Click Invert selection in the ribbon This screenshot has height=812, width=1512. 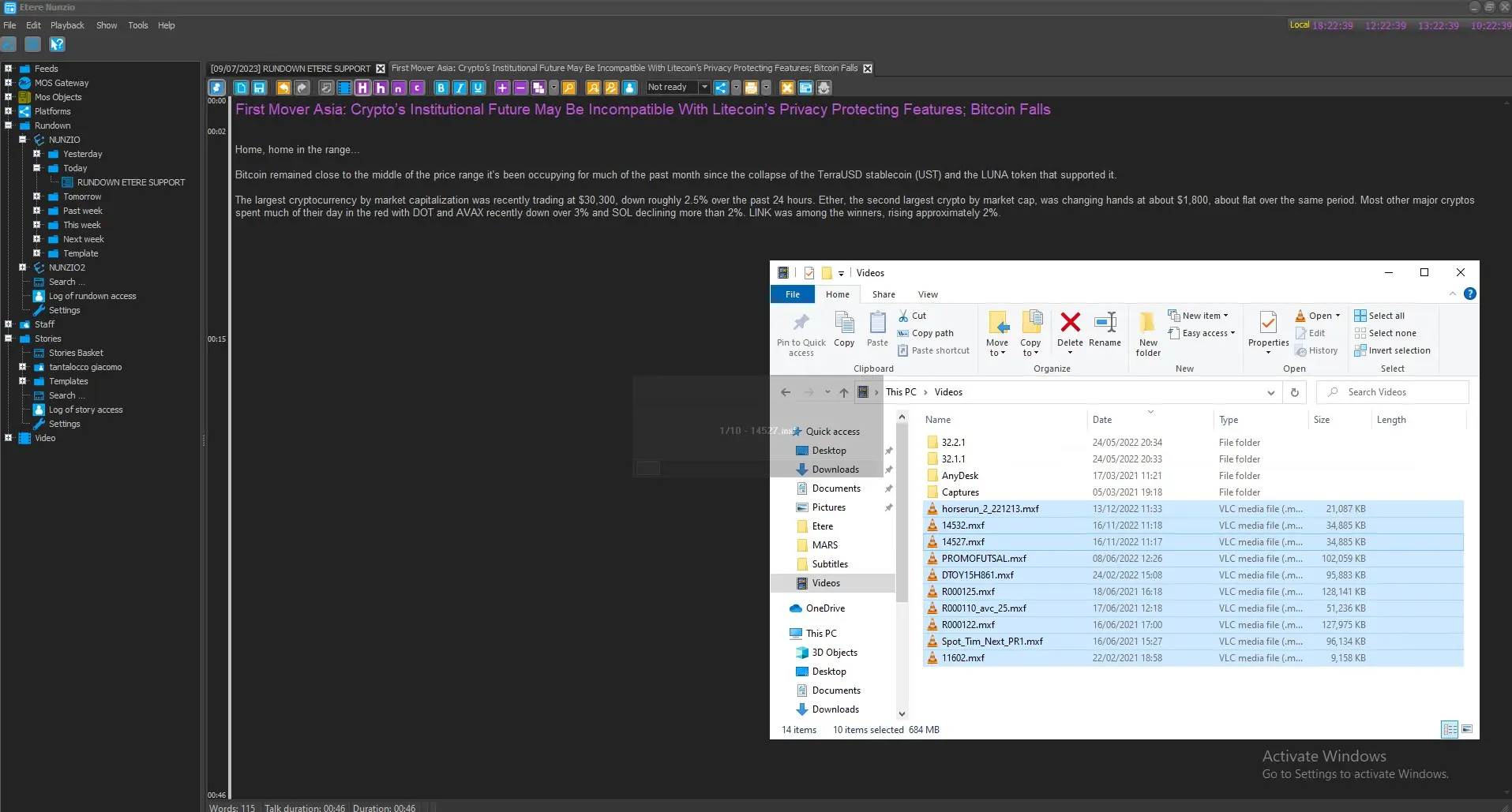click(1392, 350)
